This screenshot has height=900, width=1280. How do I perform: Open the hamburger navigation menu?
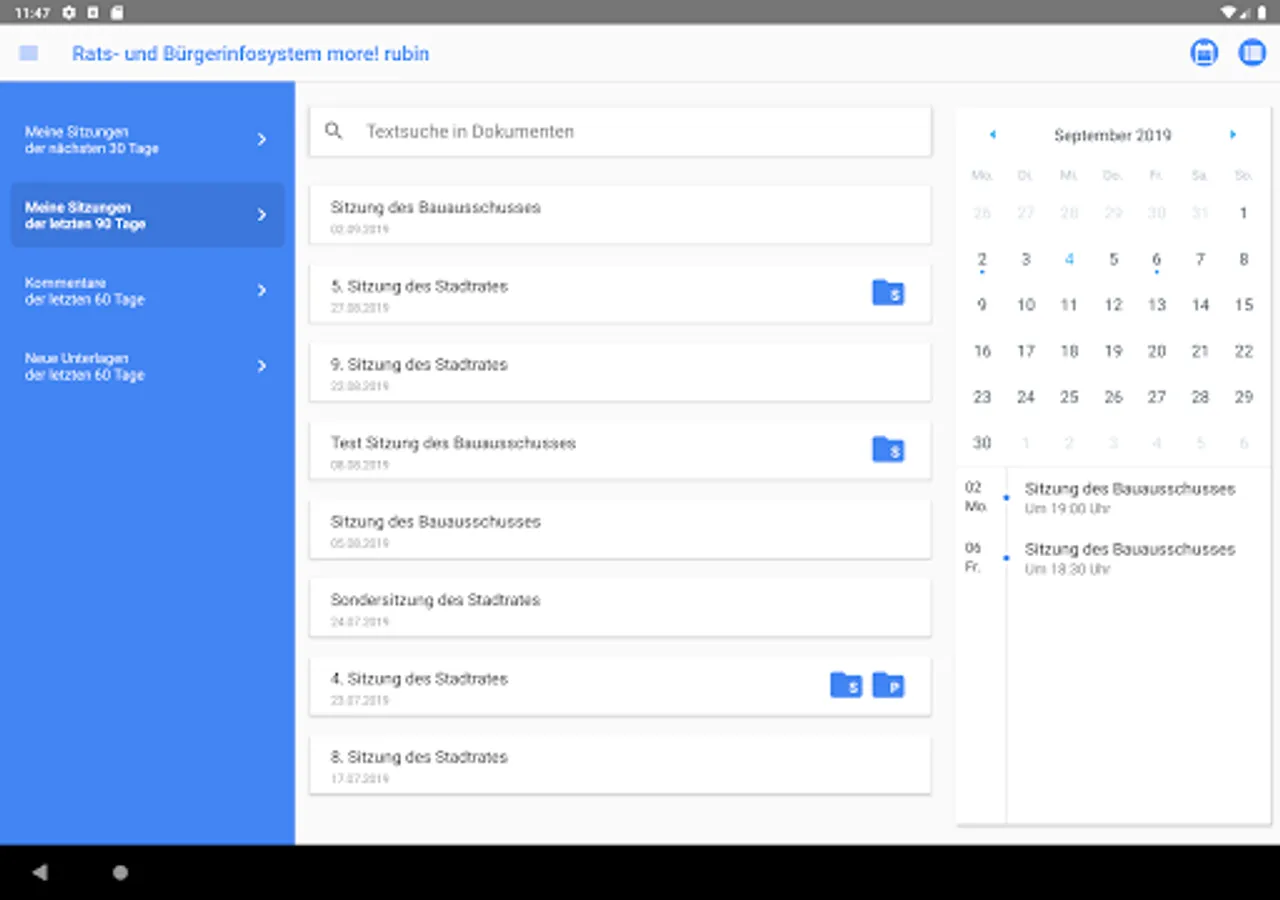point(28,53)
